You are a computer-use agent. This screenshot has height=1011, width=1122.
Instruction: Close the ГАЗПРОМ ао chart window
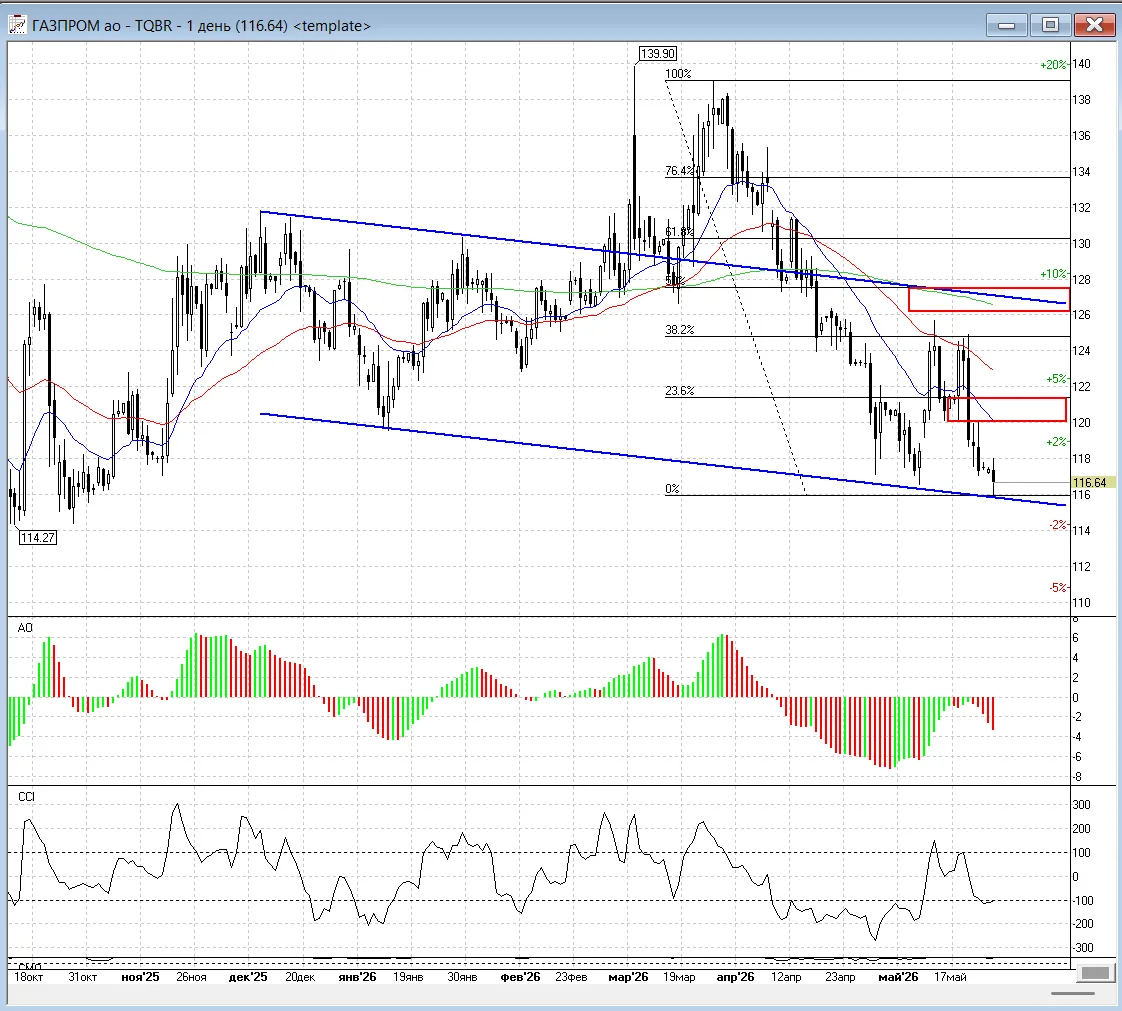pyautogui.click(x=1094, y=25)
